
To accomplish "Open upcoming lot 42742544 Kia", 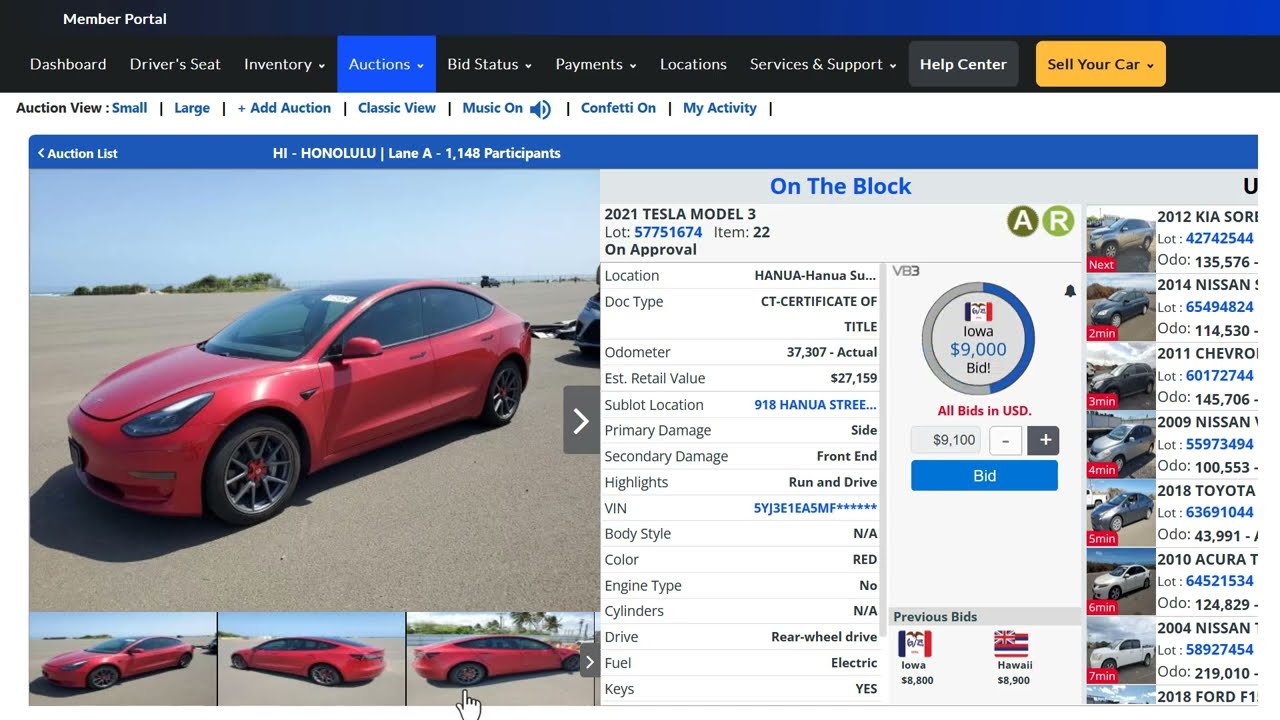I will tap(1219, 239).
